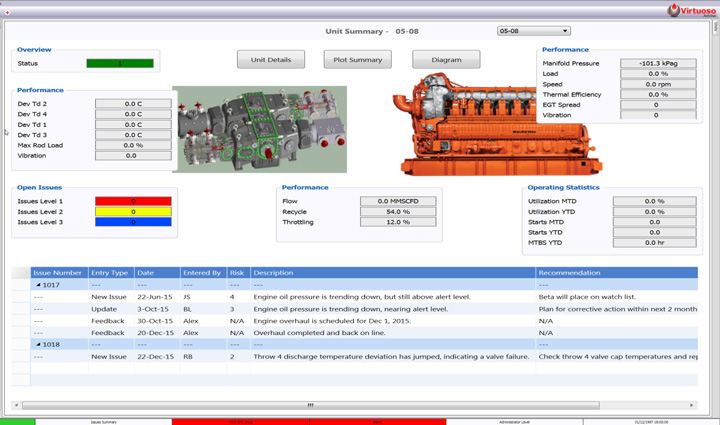The width and height of the screenshot is (720, 425).
Task: Show the unit Diagram
Action: tap(446, 60)
